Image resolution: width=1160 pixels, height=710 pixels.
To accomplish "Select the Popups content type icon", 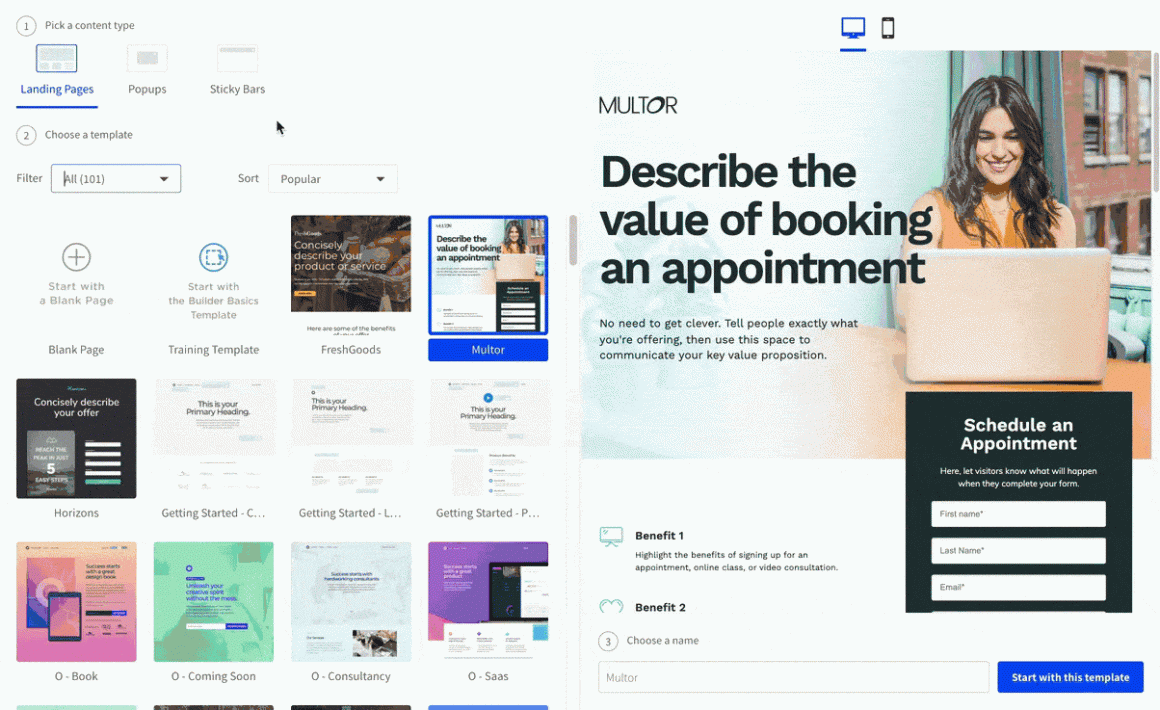I will tap(147, 58).
